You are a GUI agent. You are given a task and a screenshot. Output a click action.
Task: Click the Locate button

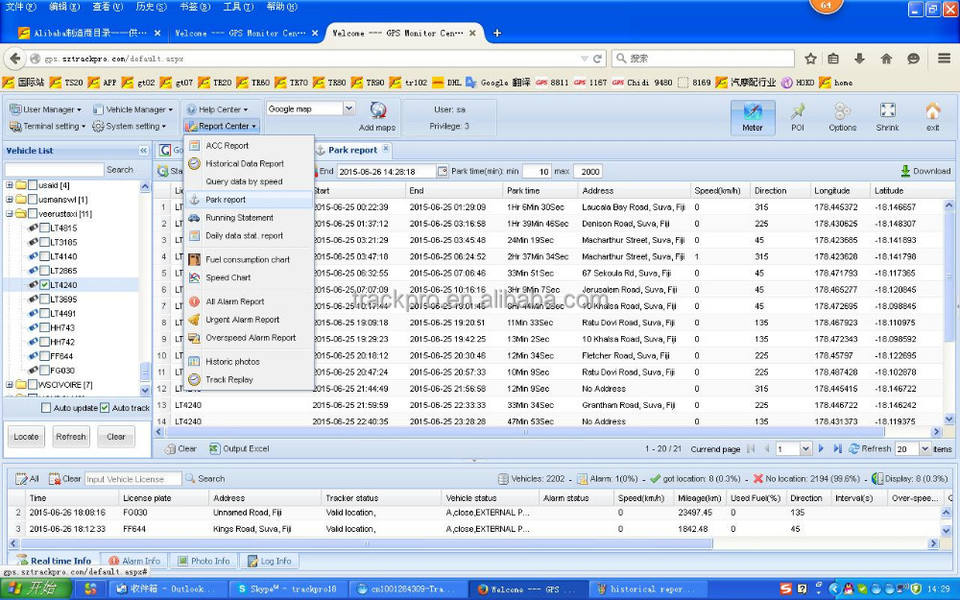click(26, 437)
